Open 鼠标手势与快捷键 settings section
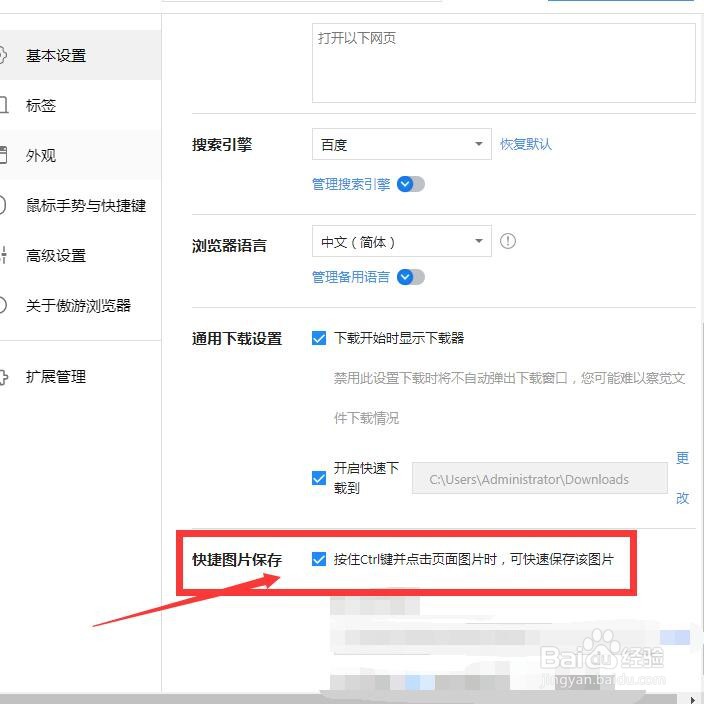Screen dimensions: 704x704 [80, 205]
